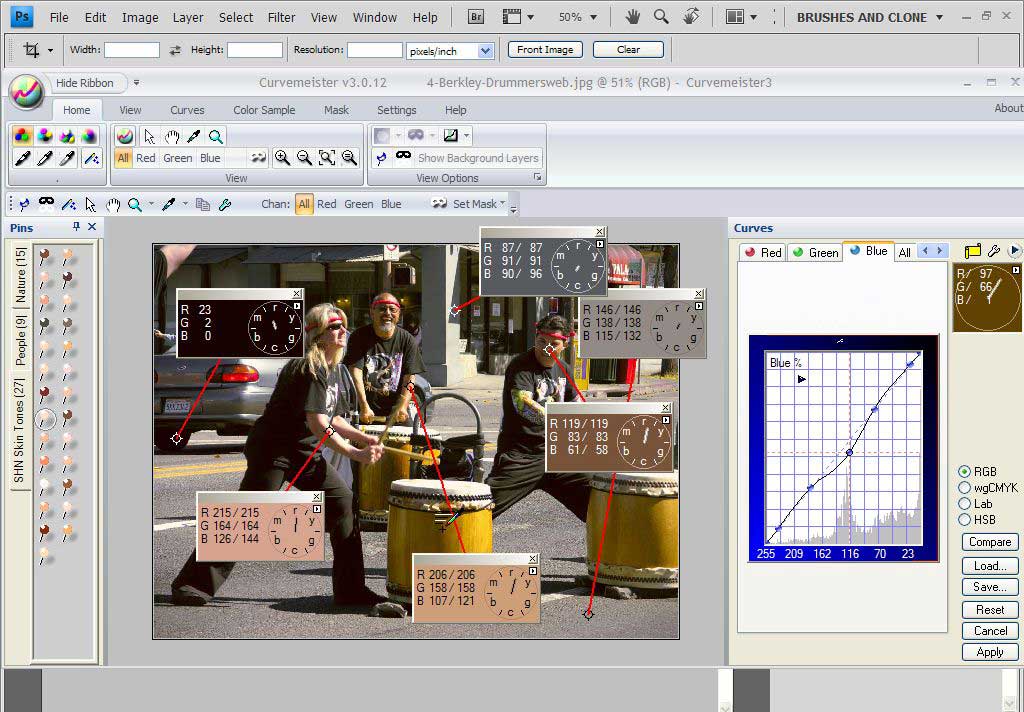The image size is (1024, 712).
Task: Click Show Background Layers option
Action: [x=478, y=158]
